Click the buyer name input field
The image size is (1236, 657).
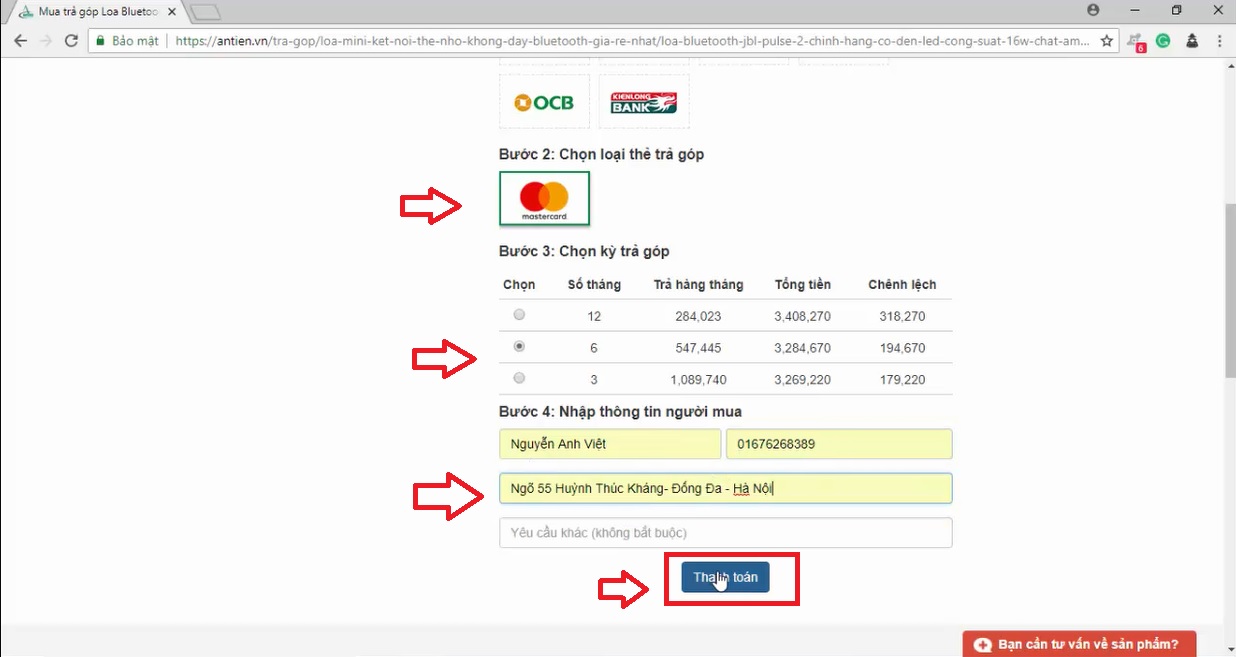click(609, 444)
